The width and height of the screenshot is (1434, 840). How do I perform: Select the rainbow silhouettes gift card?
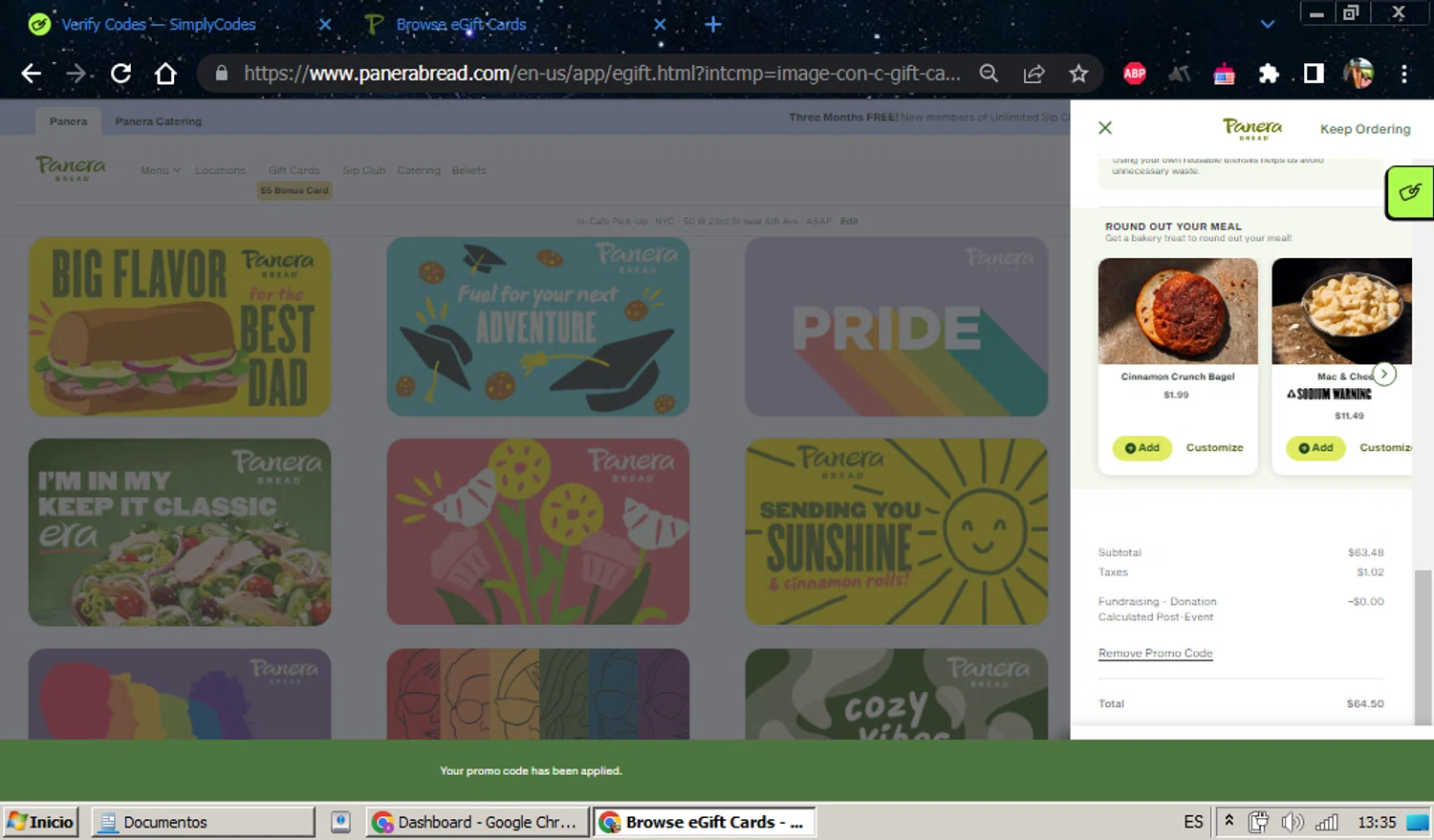(x=180, y=695)
